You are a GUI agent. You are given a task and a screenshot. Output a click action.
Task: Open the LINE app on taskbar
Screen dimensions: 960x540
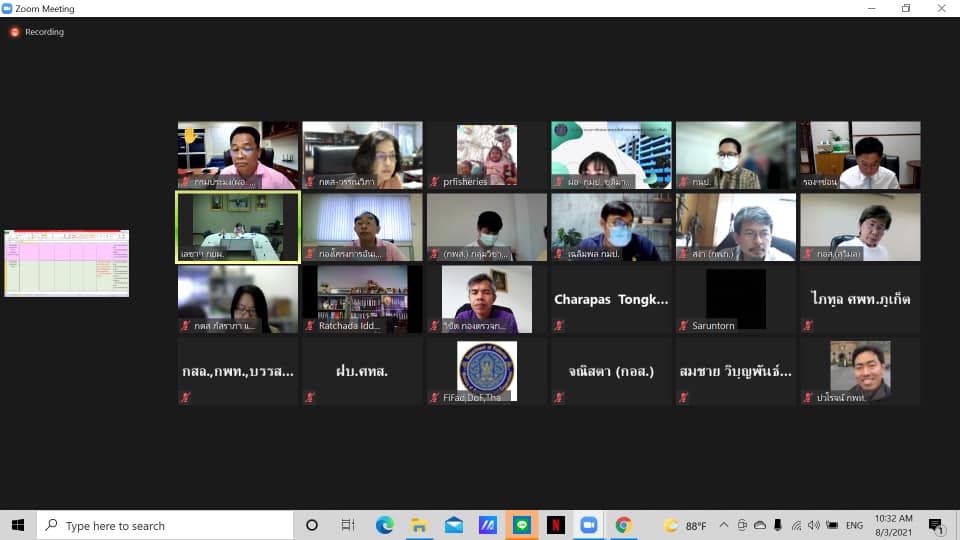522,525
